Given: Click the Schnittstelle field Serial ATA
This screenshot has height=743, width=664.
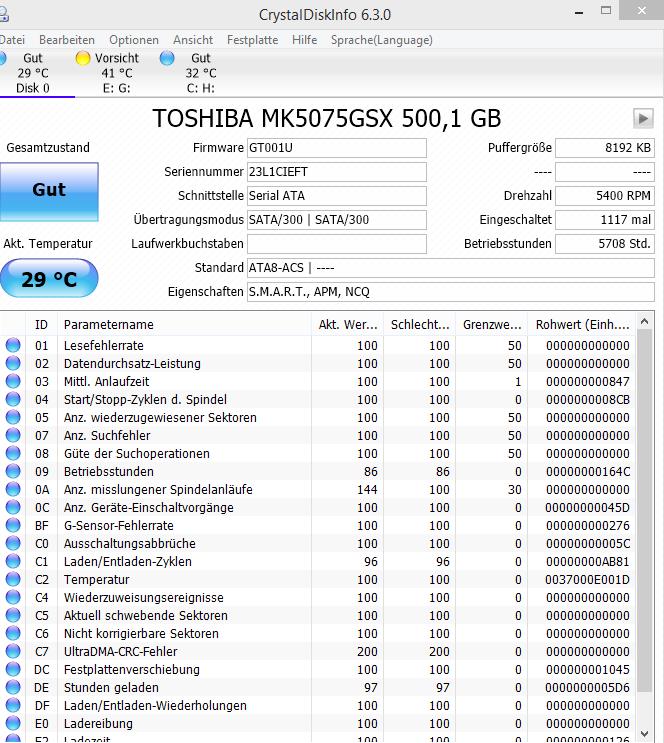Looking at the screenshot, I should click(337, 196).
